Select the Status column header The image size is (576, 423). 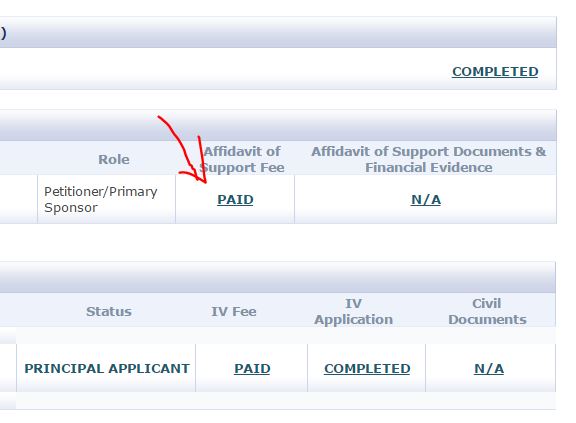(x=109, y=311)
